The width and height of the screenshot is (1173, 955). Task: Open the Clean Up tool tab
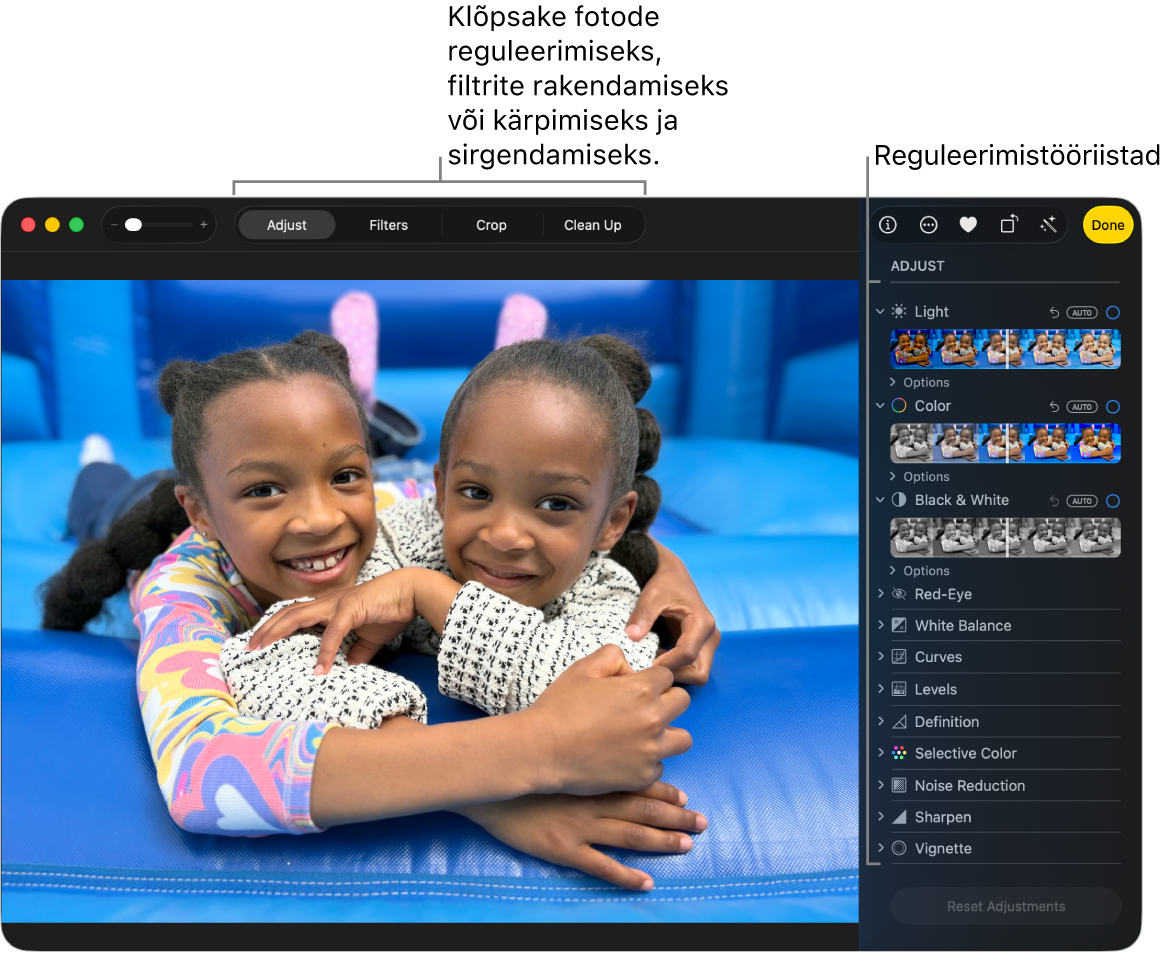(592, 225)
